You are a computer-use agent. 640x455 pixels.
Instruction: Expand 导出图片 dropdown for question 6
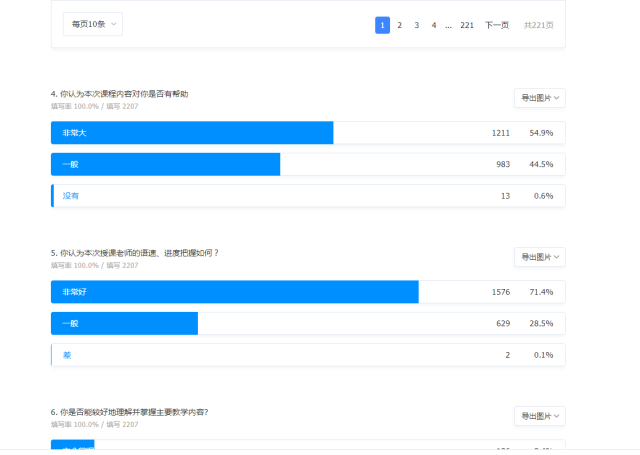coord(539,416)
